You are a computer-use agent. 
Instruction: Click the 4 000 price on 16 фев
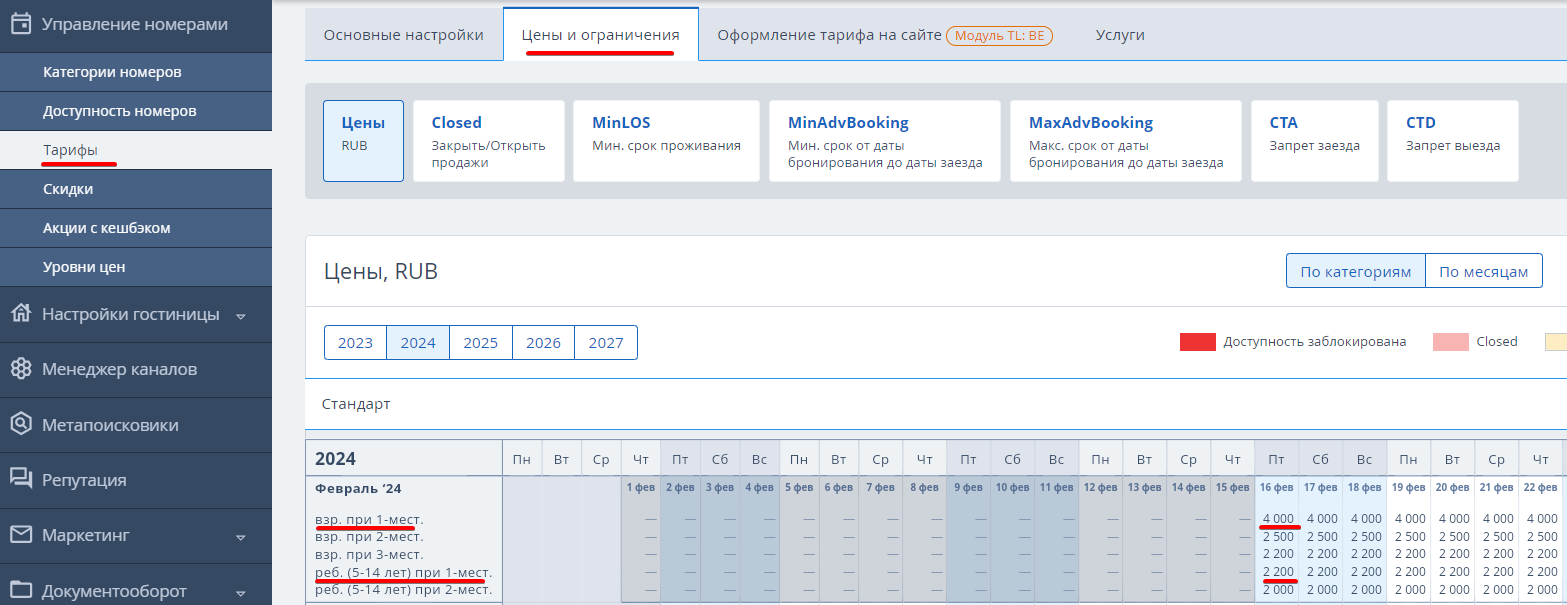pyautogui.click(x=1278, y=519)
